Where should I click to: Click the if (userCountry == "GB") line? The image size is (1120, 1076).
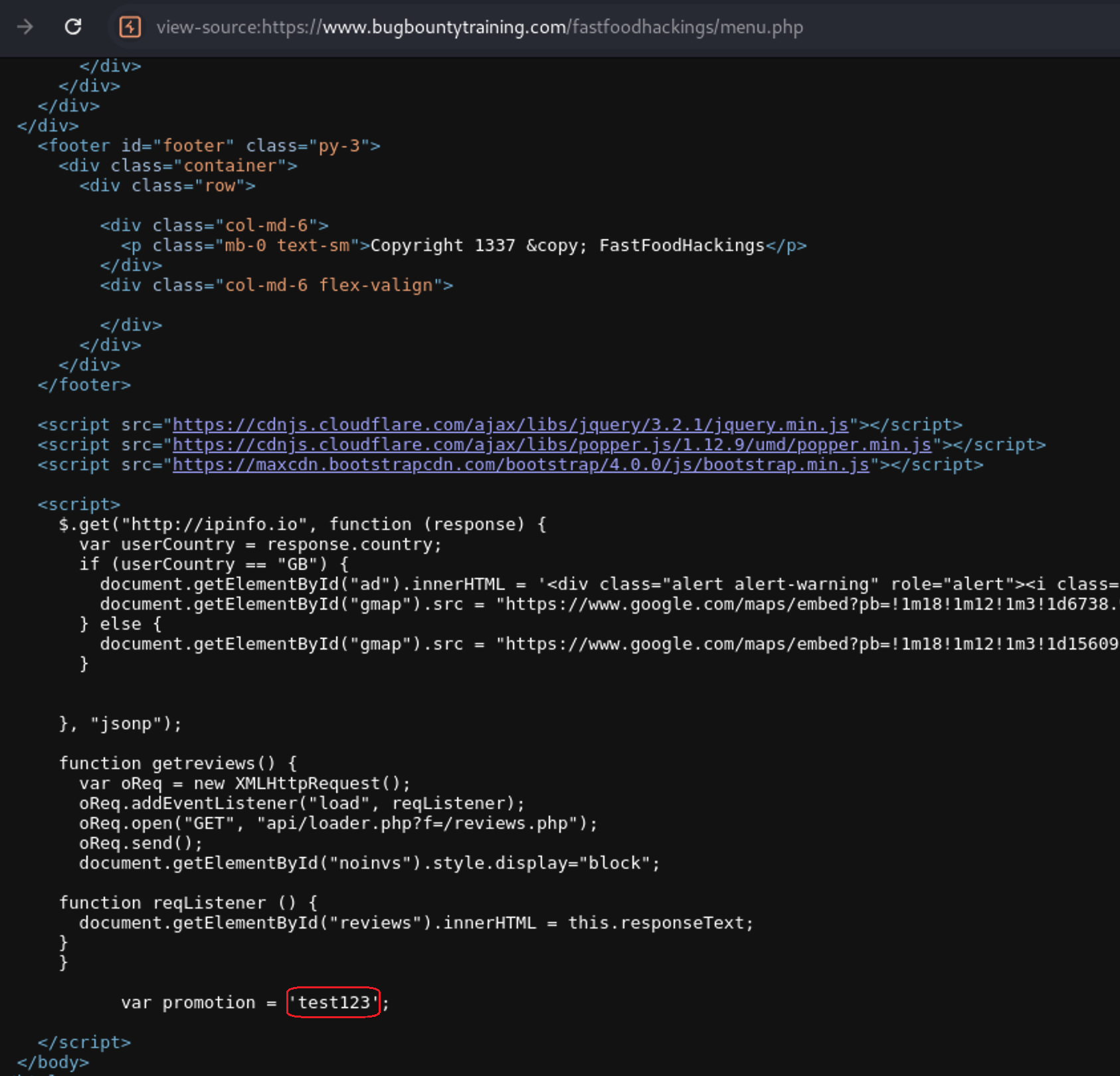click(214, 565)
